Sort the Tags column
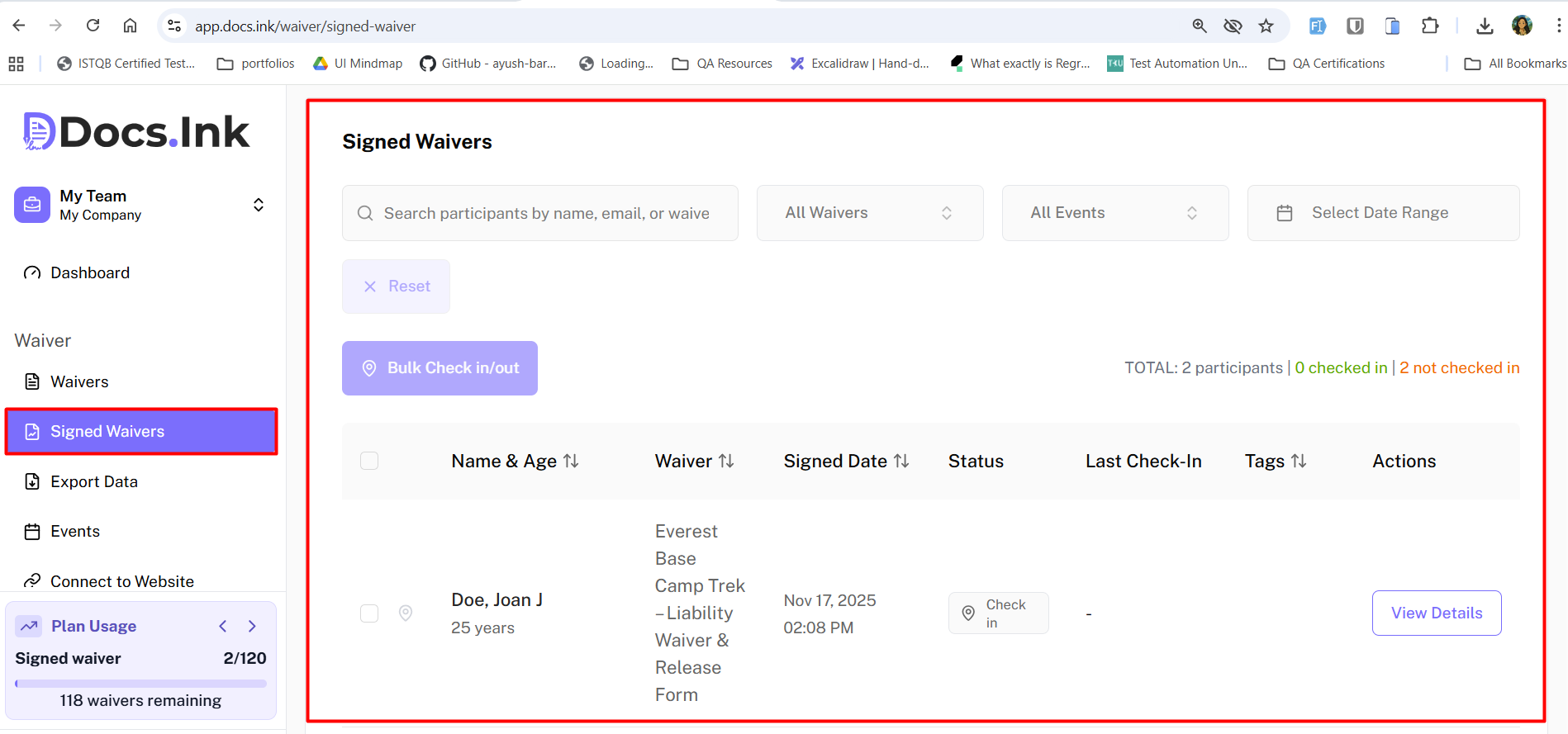The image size is (1568, 734). (x=1299, y=462)
